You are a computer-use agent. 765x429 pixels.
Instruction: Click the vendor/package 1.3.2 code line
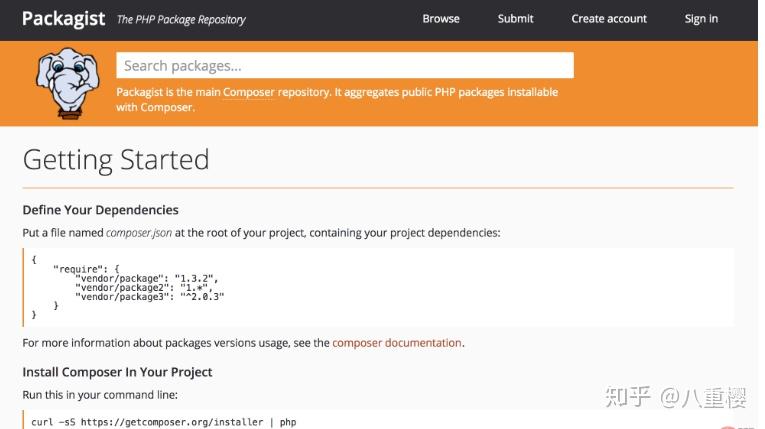coord(145,278)
